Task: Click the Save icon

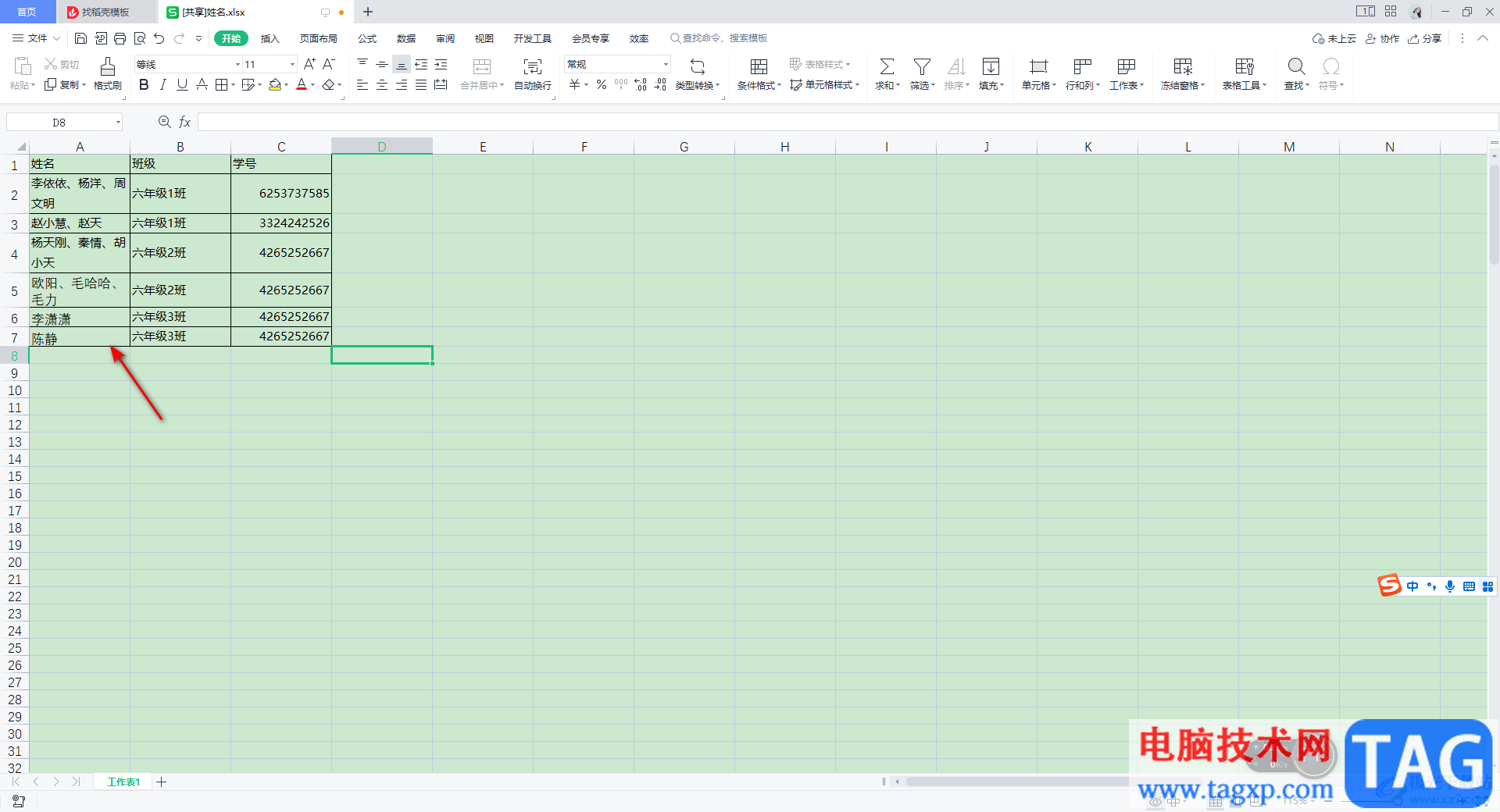Action: [80, 38]
